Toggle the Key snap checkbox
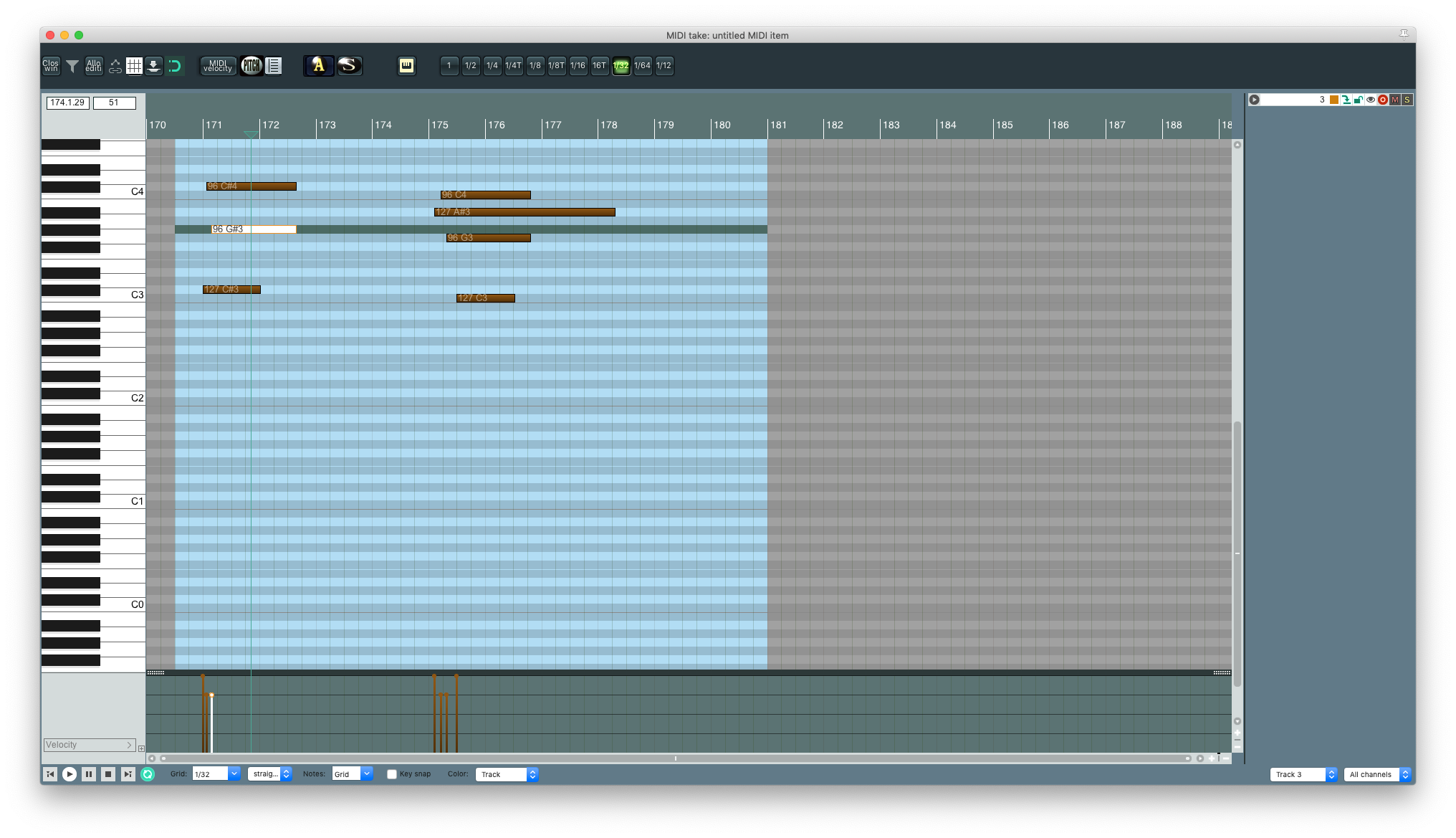Viewport: 1456px width, 838px height. tap(392, 774)
